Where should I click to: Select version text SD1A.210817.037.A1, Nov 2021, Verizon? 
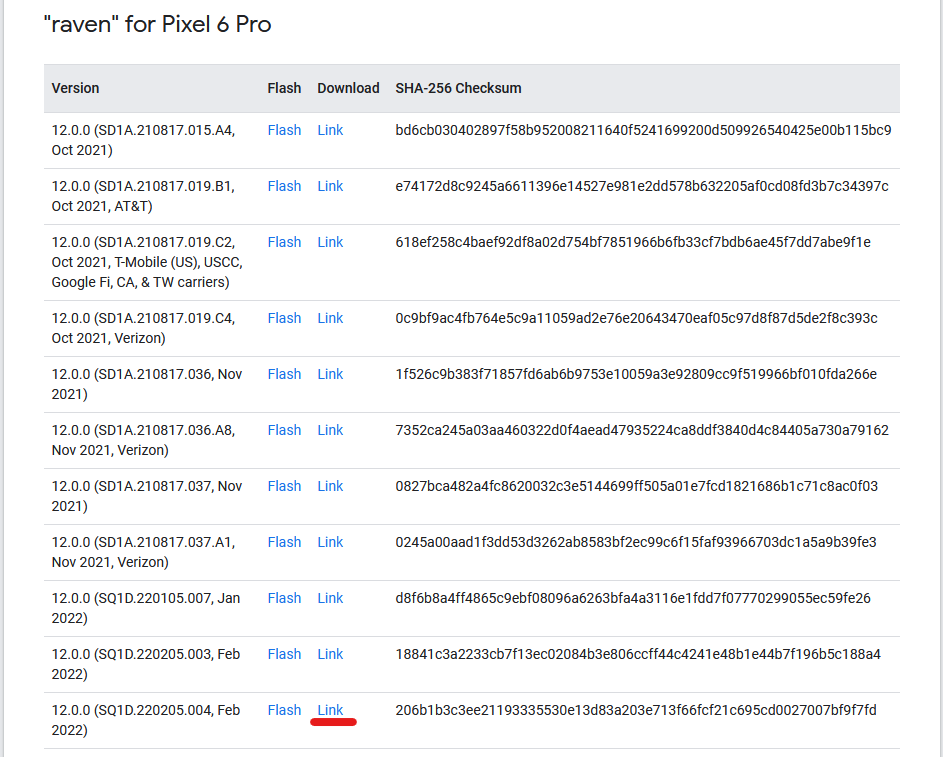(143, 551)
